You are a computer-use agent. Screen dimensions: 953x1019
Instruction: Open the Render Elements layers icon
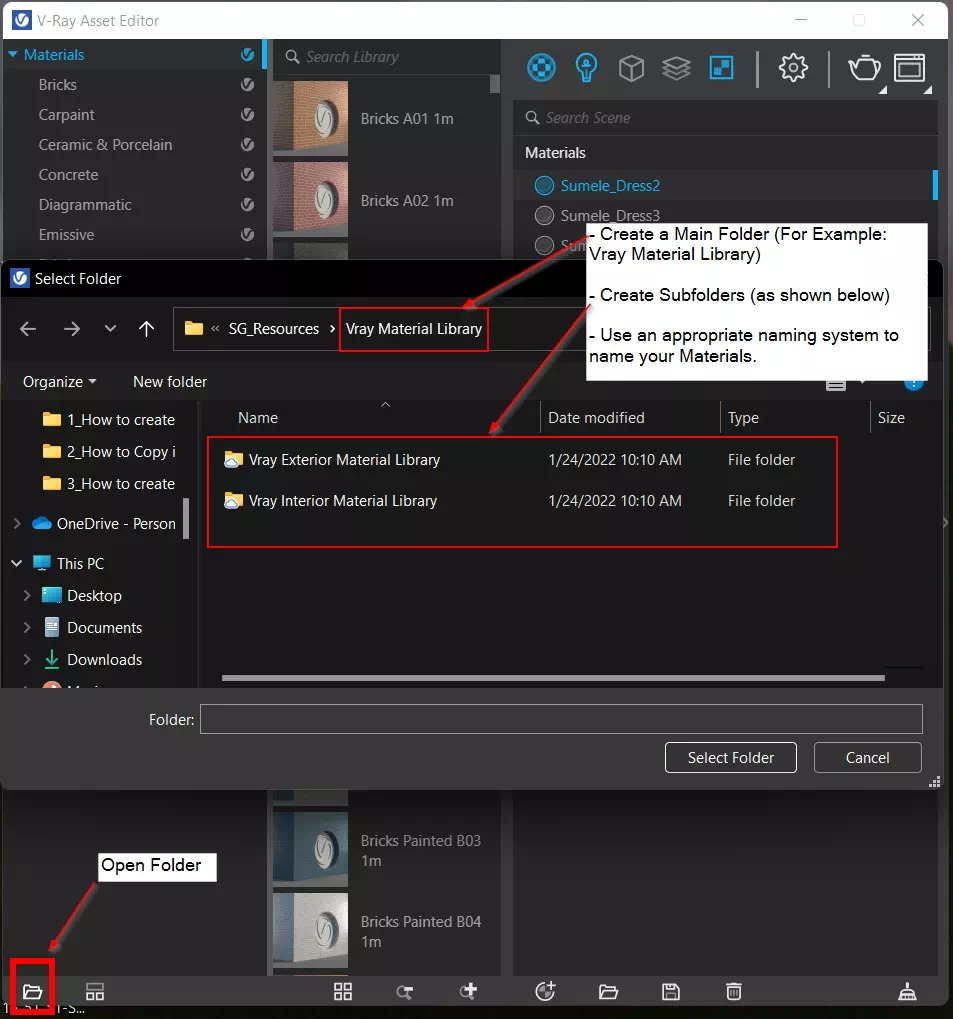677,68
